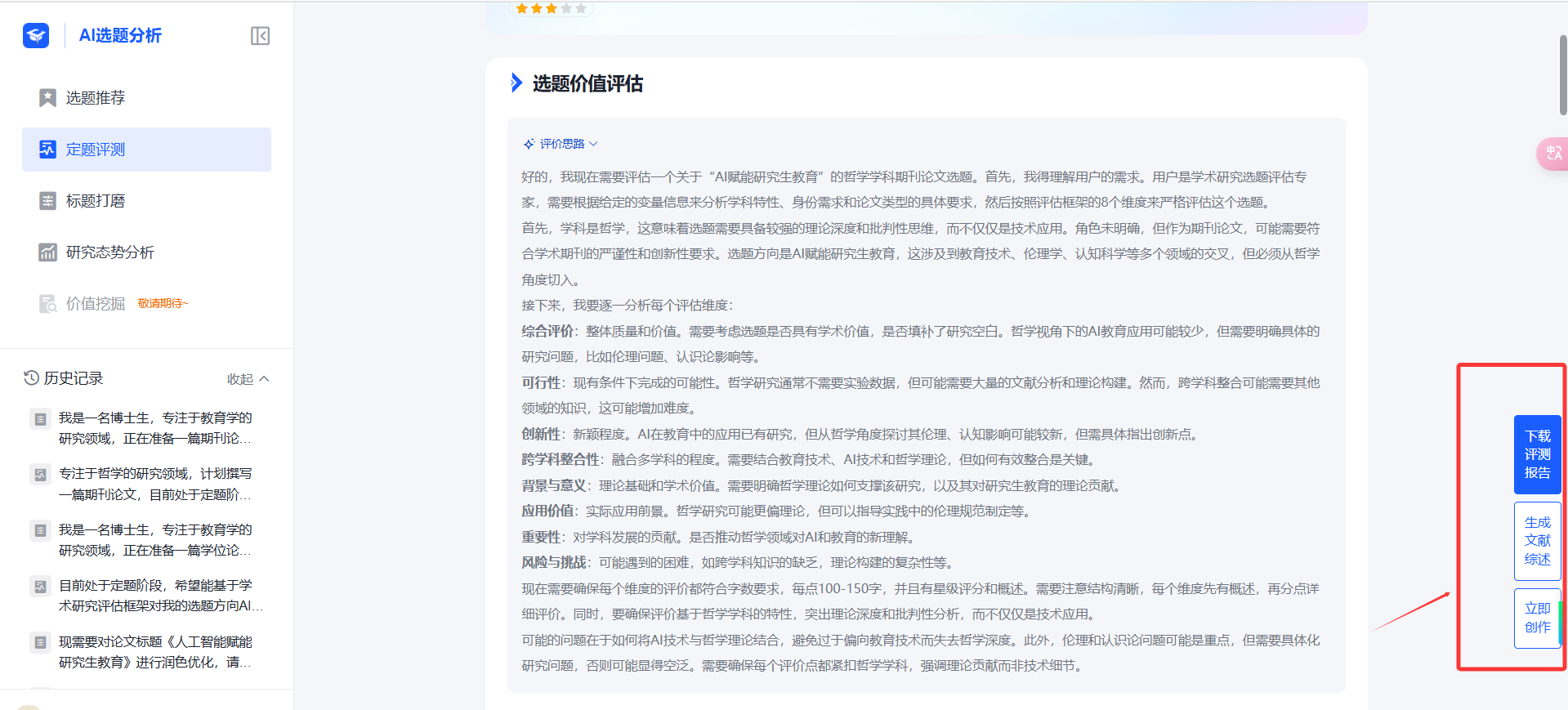
Task: Open the 研究态势分析 menu item
Action: [x=109, y=252]
